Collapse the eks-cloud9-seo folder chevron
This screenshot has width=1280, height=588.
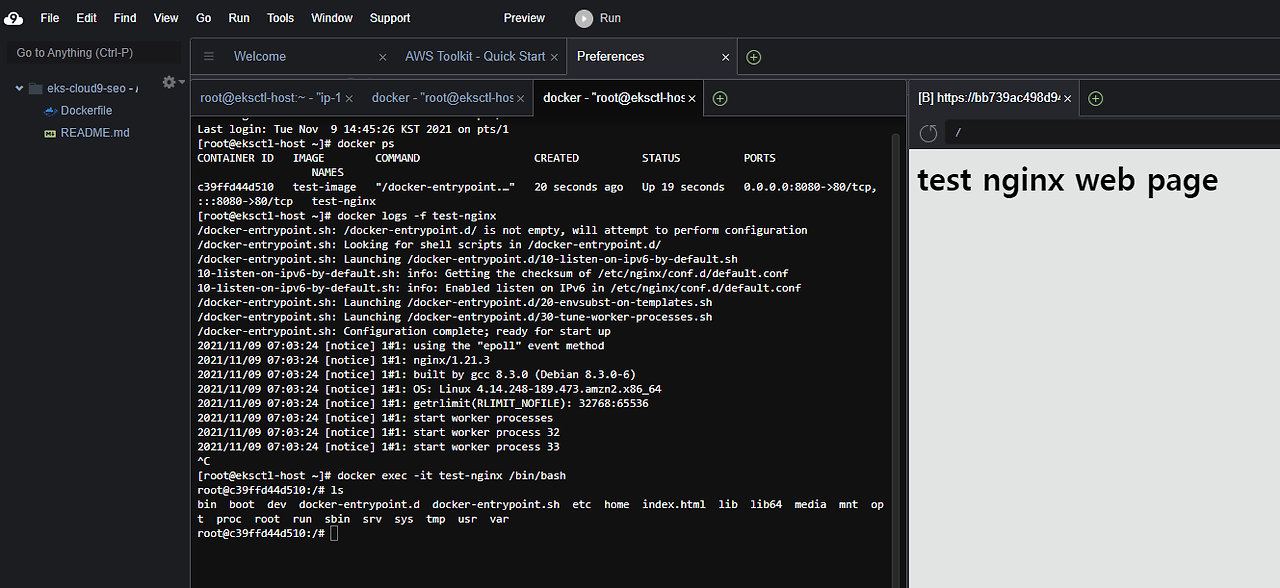point(19,87)
